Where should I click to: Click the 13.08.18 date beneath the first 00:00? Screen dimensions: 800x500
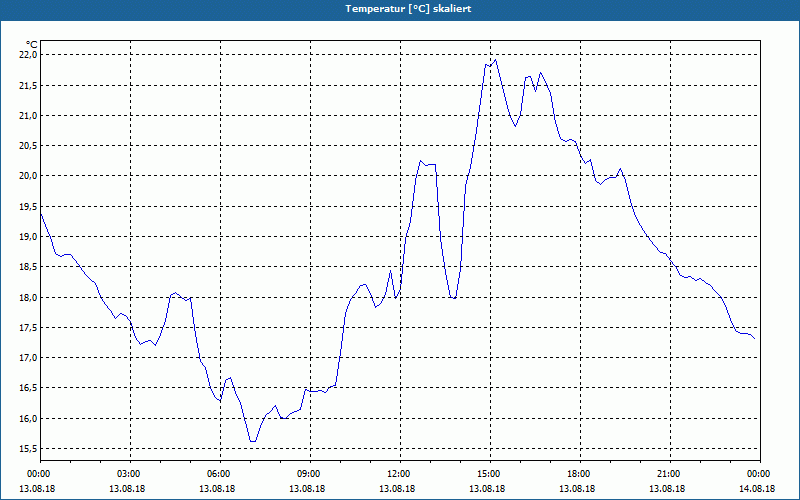pos(37,489)
